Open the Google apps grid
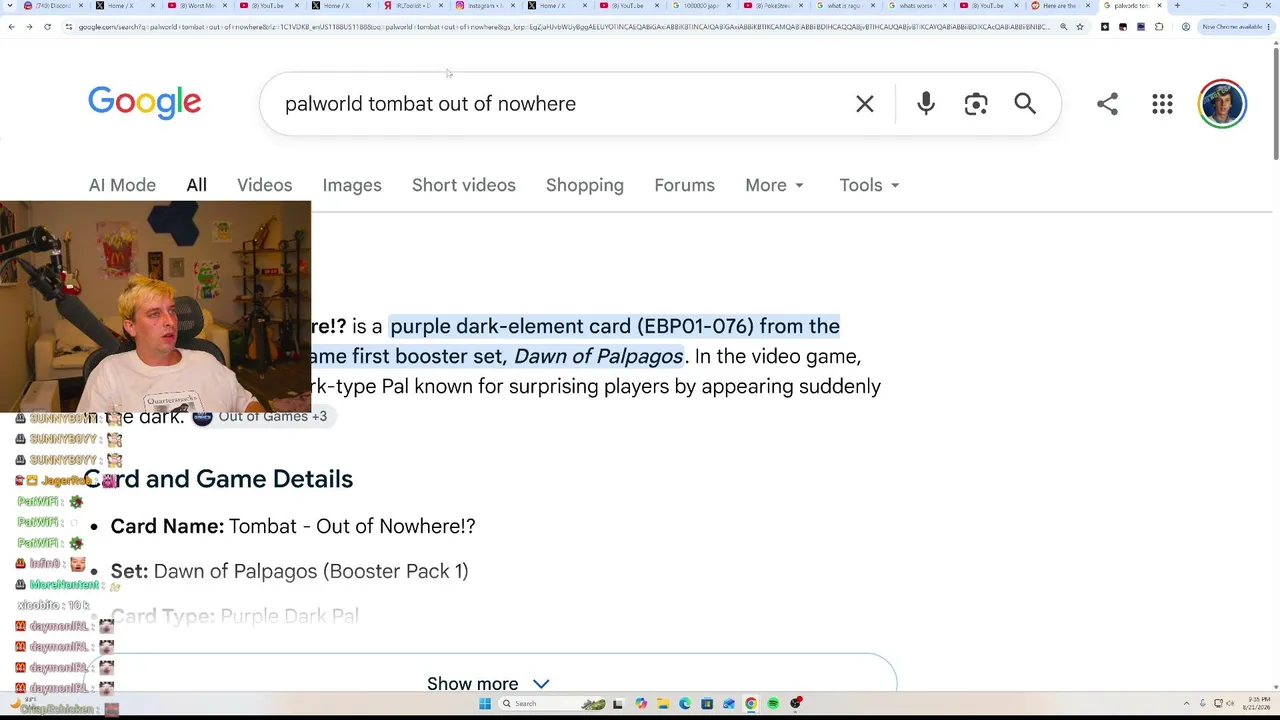The width and height of the screenshot is (1280, 720). pyautogui.click(x=1162, y=104)
